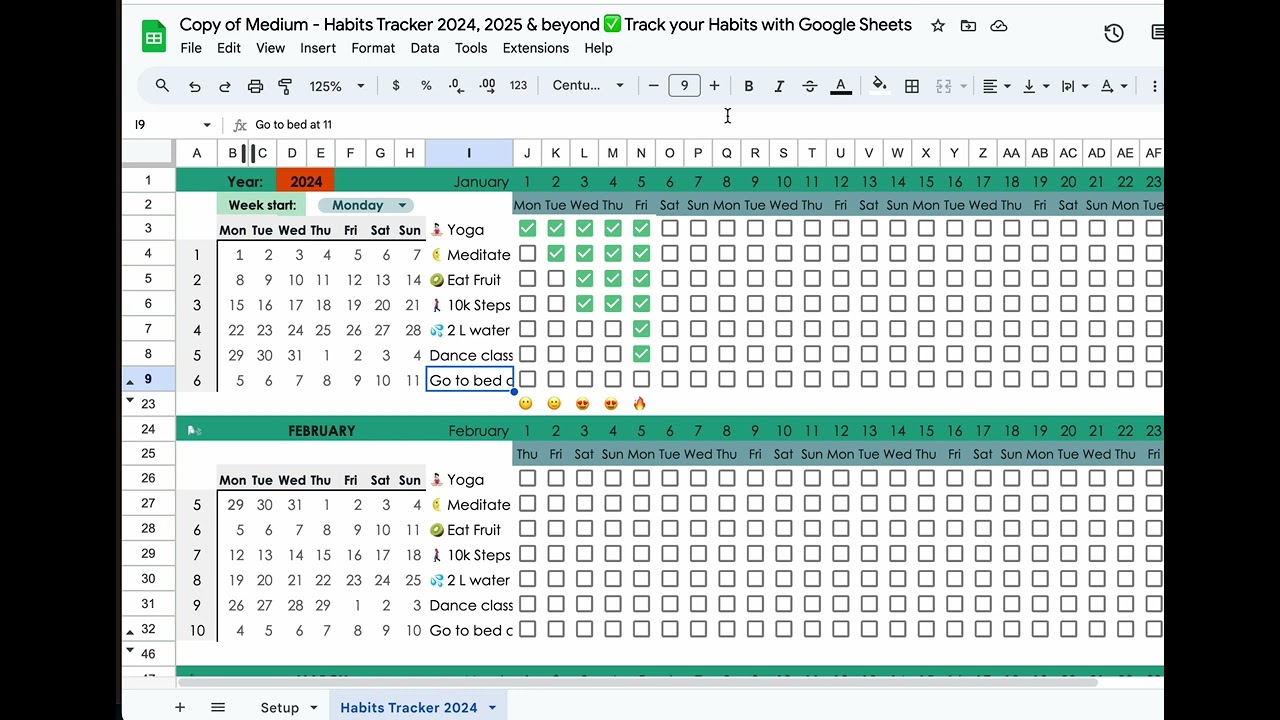Open the Data menu
1280x720 pixels.
425,48
